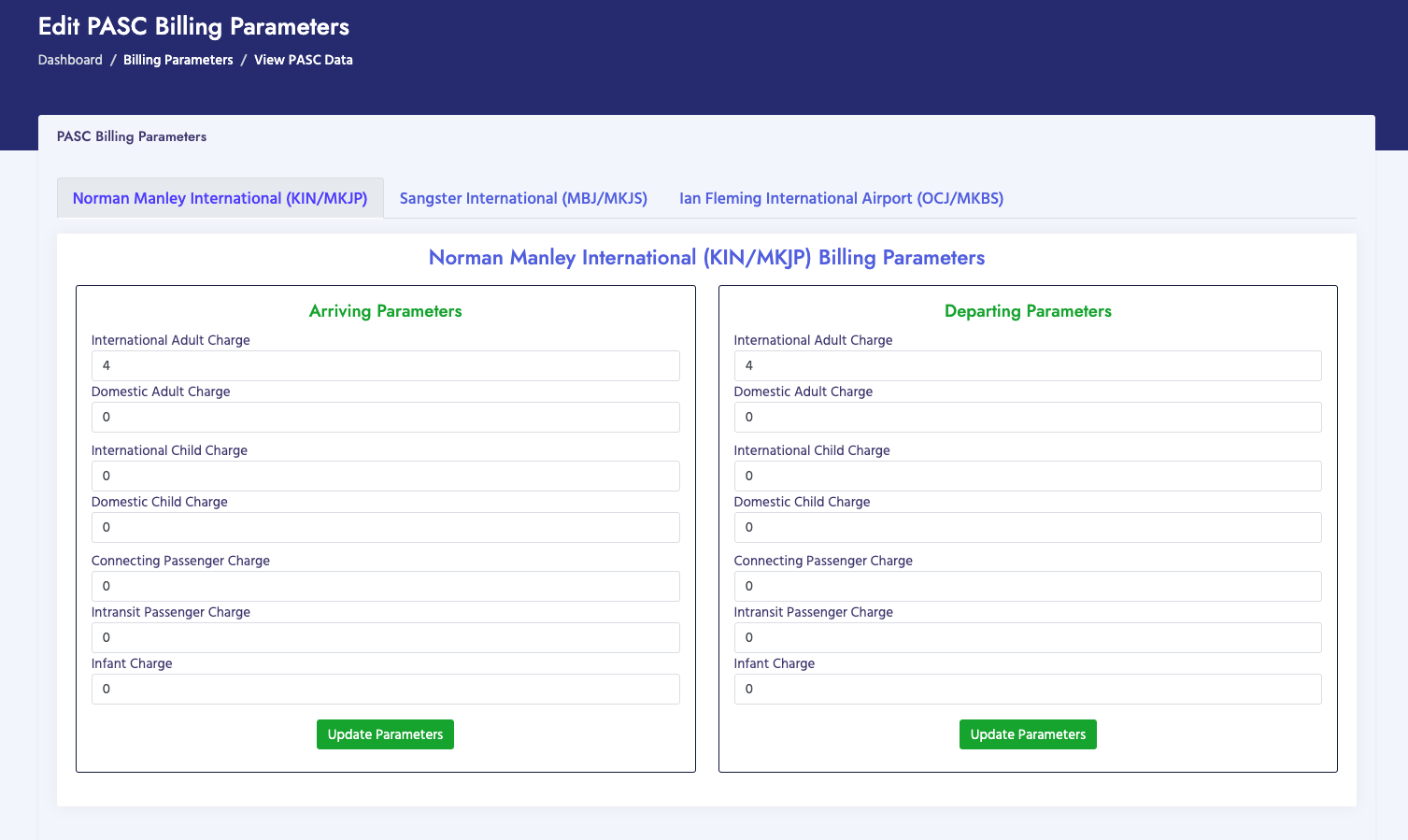
Task: Click Update Parameters under Departing Parameters
Action: click(1028, 734)
